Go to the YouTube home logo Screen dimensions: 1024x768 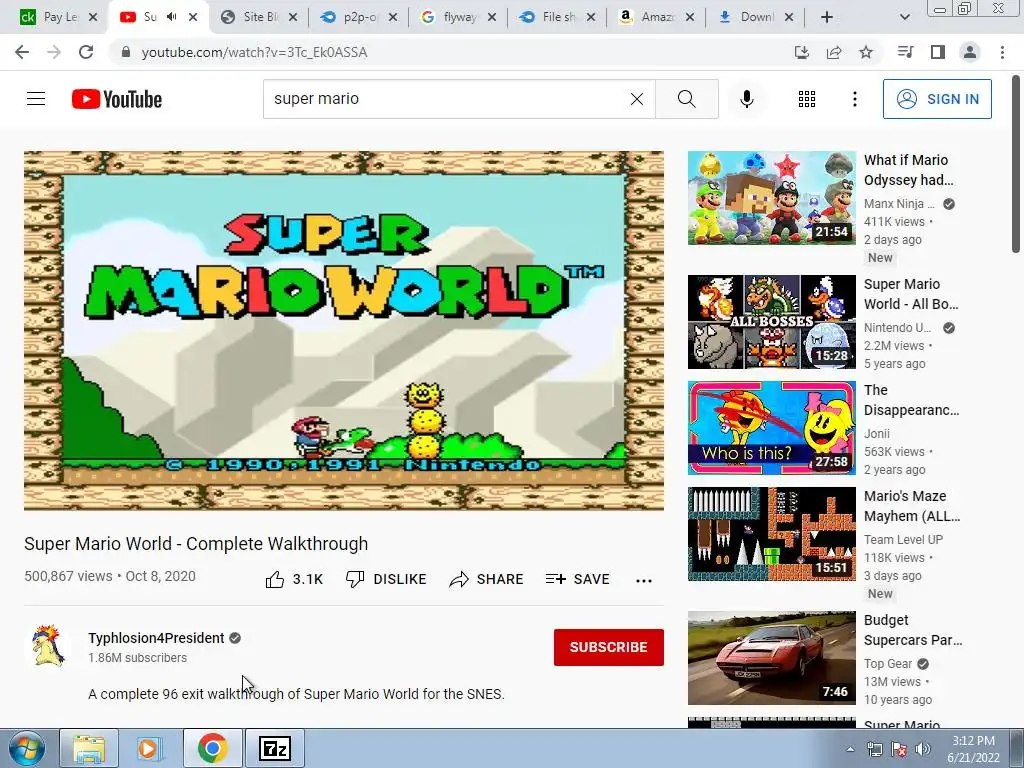(x=117, y=99)
